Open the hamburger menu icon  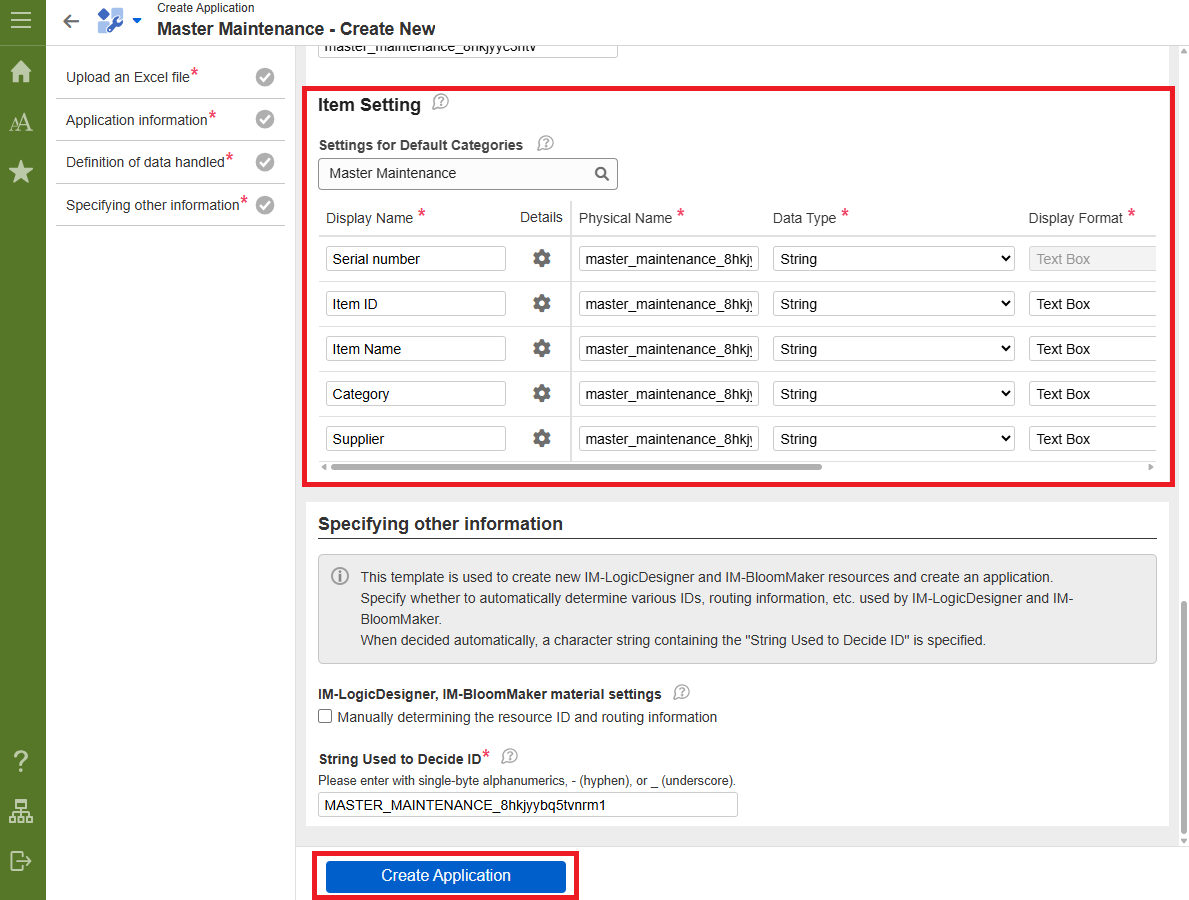[21, 20]
